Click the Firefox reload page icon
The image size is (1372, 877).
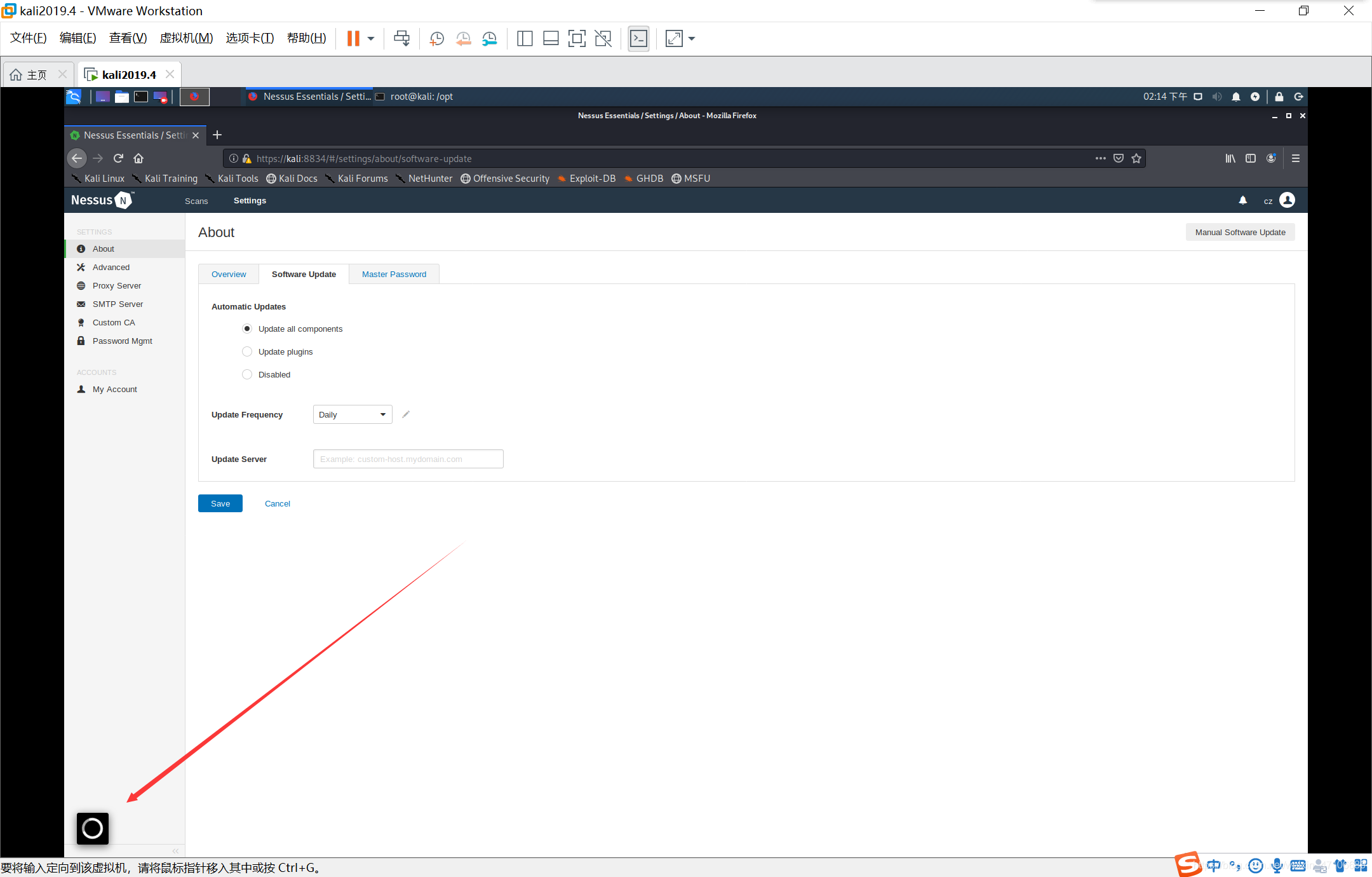click(x=118, y=158)
